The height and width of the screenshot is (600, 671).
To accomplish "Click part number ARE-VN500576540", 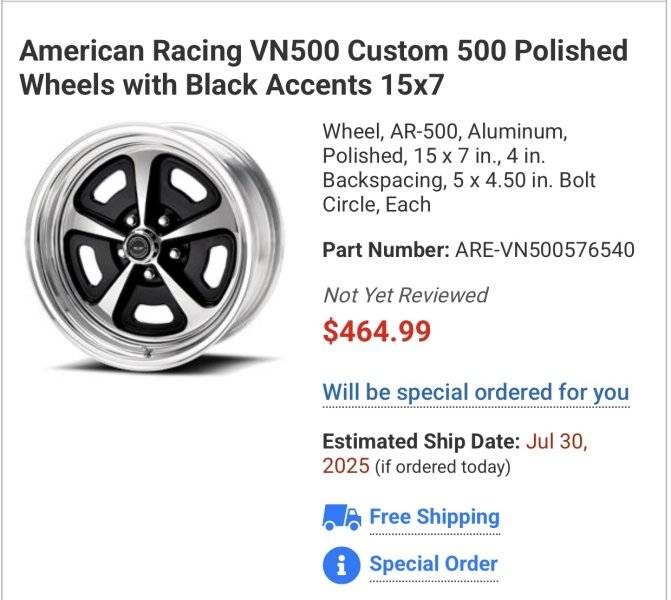I will pyautogui.click(x=544, y=250).
